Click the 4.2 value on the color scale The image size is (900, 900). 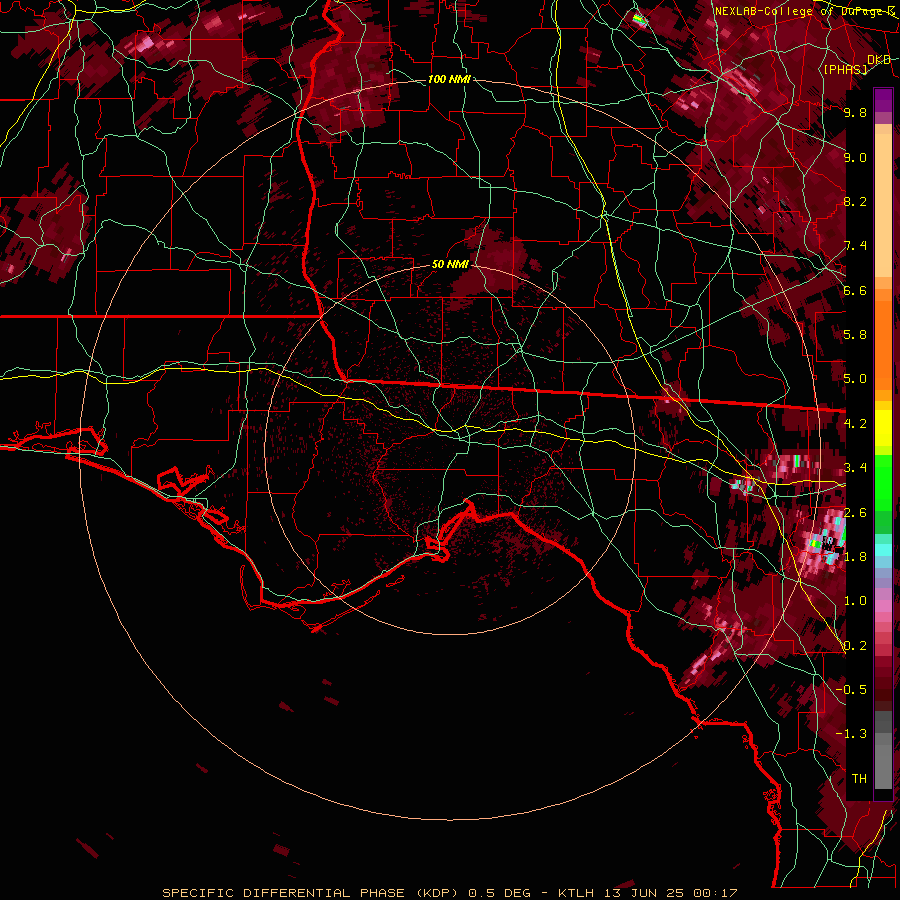pos(855,424)
